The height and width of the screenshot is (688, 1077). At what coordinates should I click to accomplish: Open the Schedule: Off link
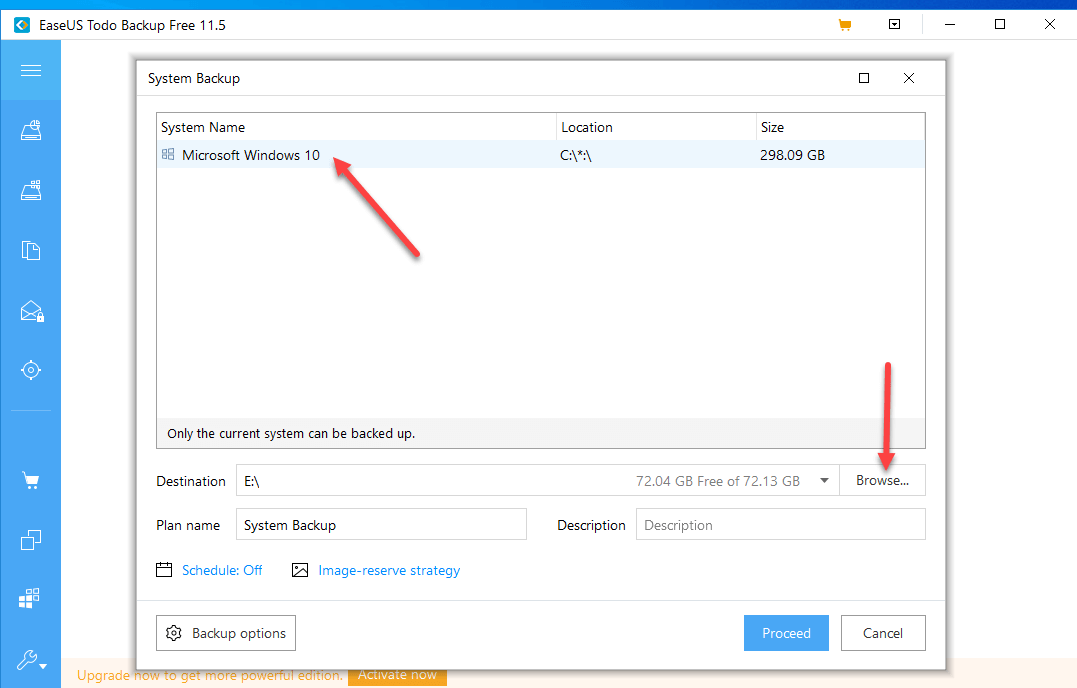point(222,570)
